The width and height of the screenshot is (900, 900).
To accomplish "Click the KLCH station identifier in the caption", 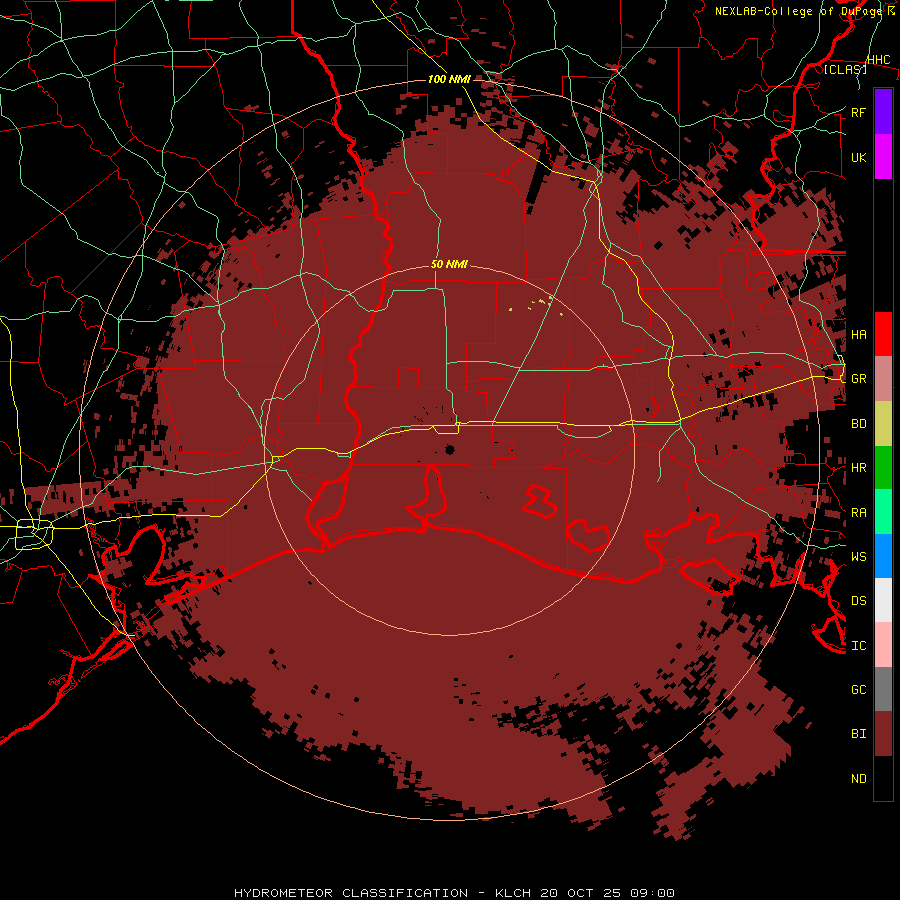I will click(x=514, y=893).
